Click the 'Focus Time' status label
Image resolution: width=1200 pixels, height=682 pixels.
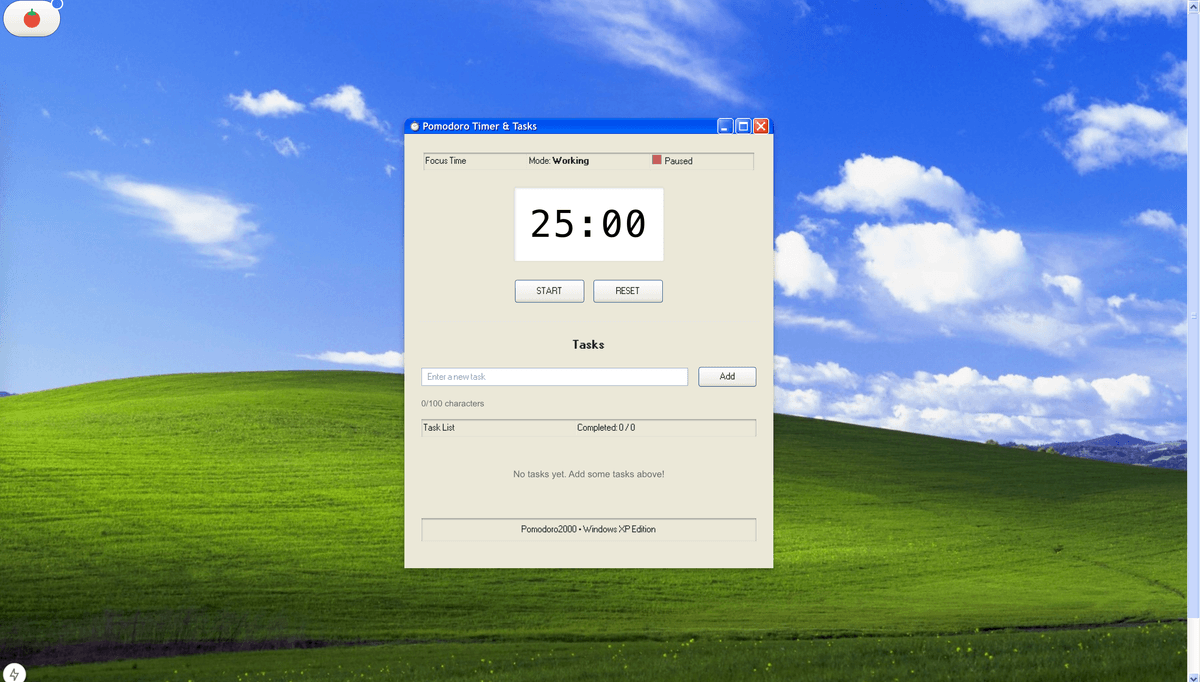[x=446, y=161]
